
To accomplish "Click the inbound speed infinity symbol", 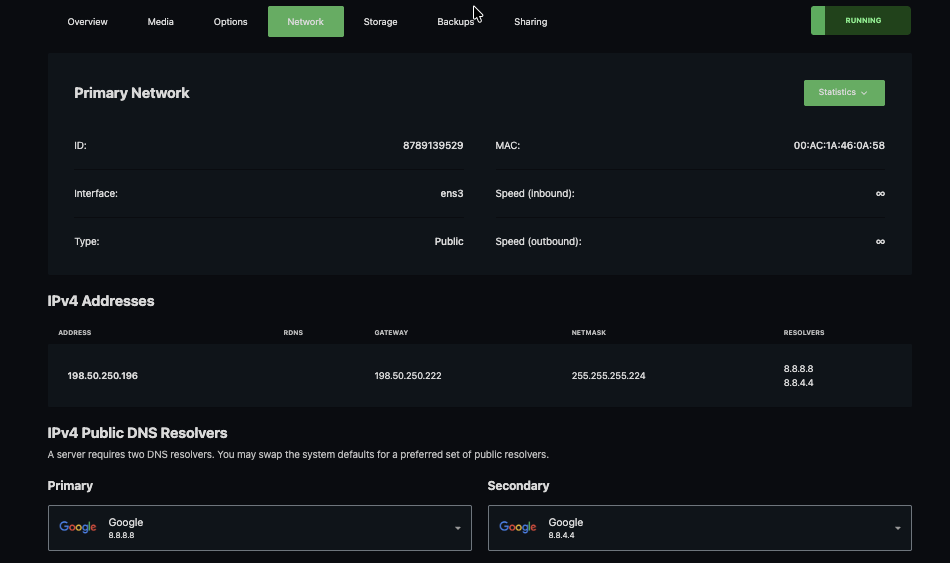I will pos(880,193).
